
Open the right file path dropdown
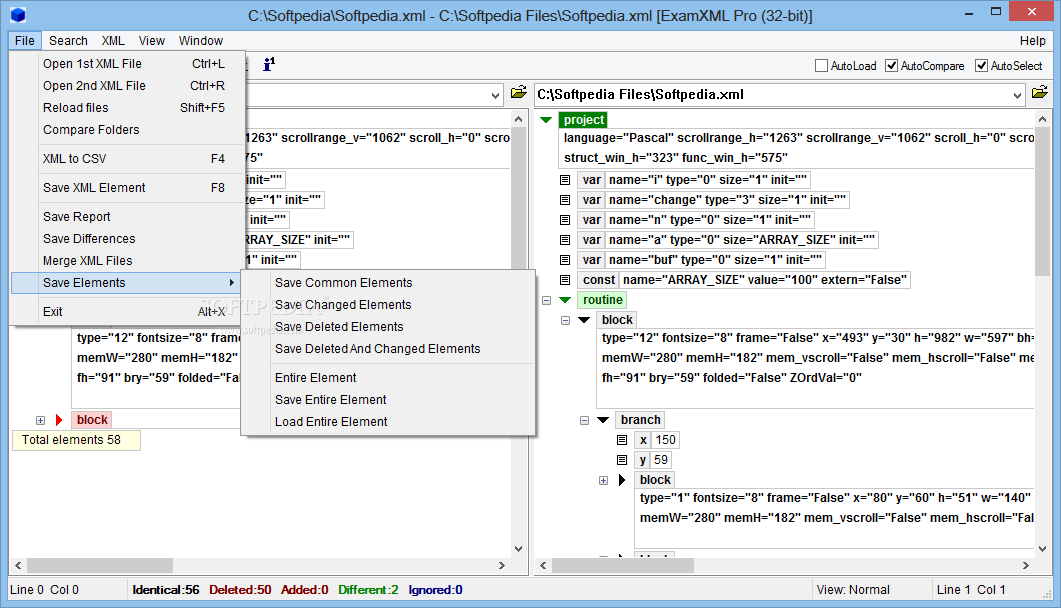tap(1017, 95)
